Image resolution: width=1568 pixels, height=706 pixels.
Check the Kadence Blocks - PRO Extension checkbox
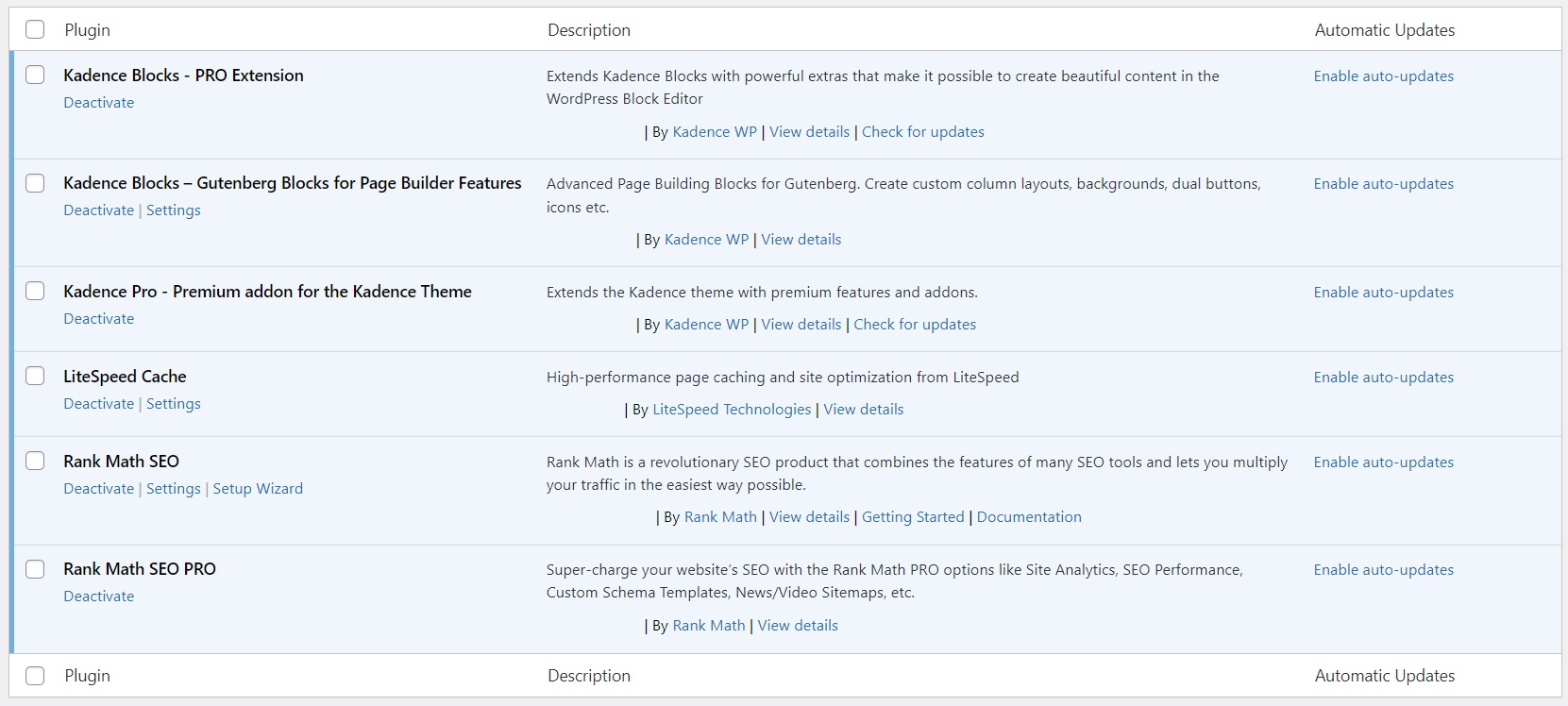click(35, 75)
